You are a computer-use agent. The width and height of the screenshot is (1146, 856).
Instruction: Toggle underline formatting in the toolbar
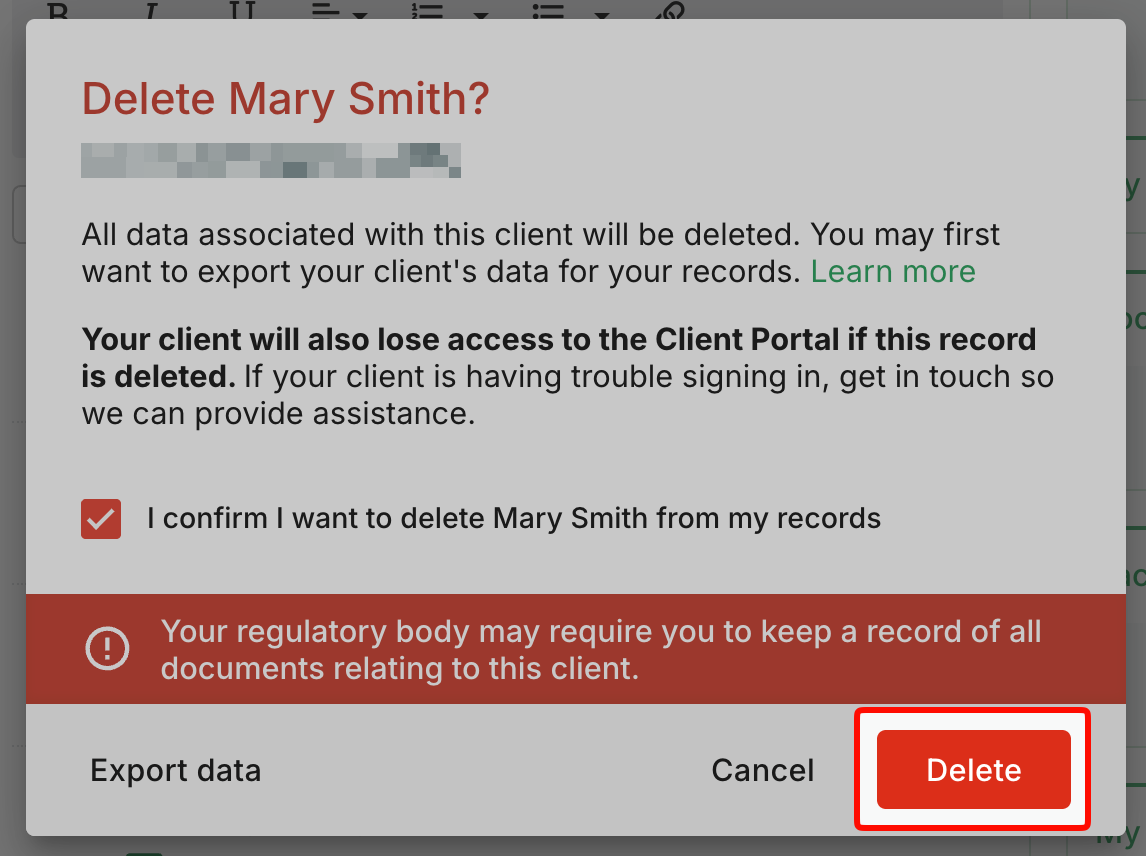pyautogui.click(x=243, y=10)
